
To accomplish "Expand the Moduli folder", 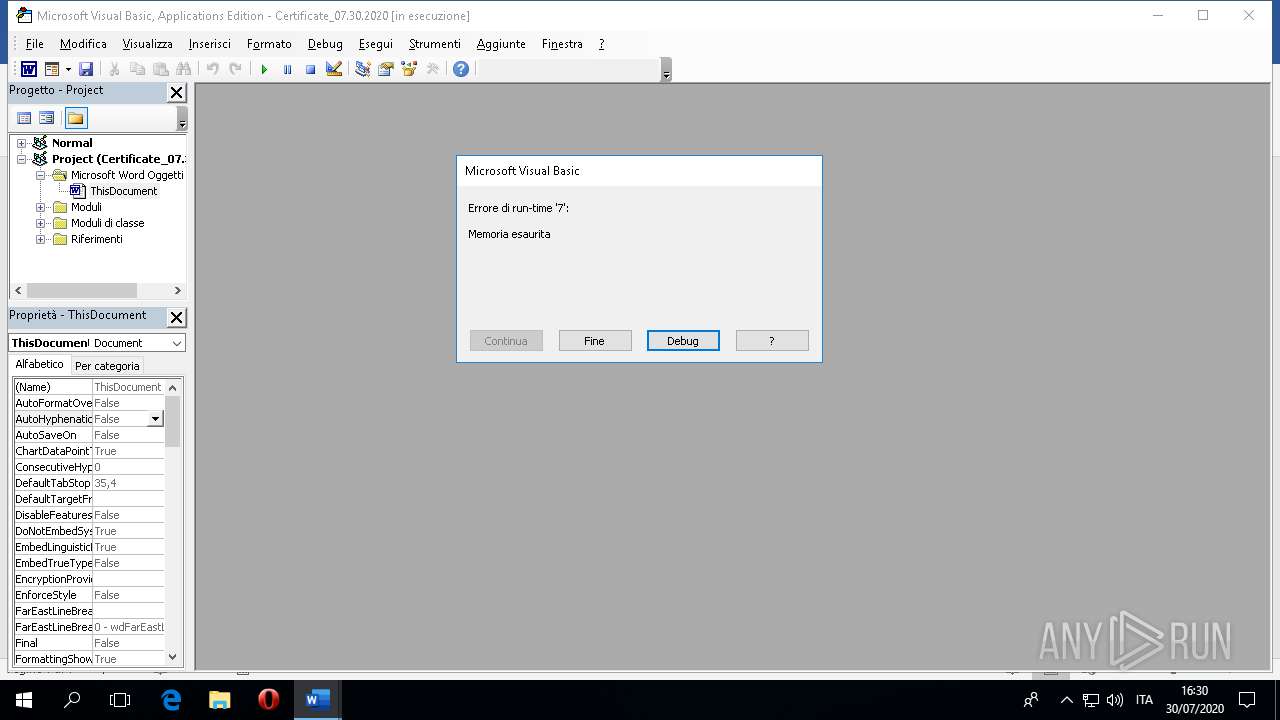I will 40,207.
